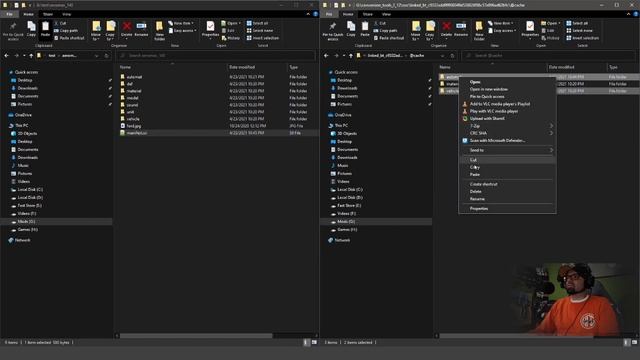Image resolution: width=640 pixels, height=360 pixels.
Task: Click the Up arrow in left window navigation bar
Action: point(31,56)
